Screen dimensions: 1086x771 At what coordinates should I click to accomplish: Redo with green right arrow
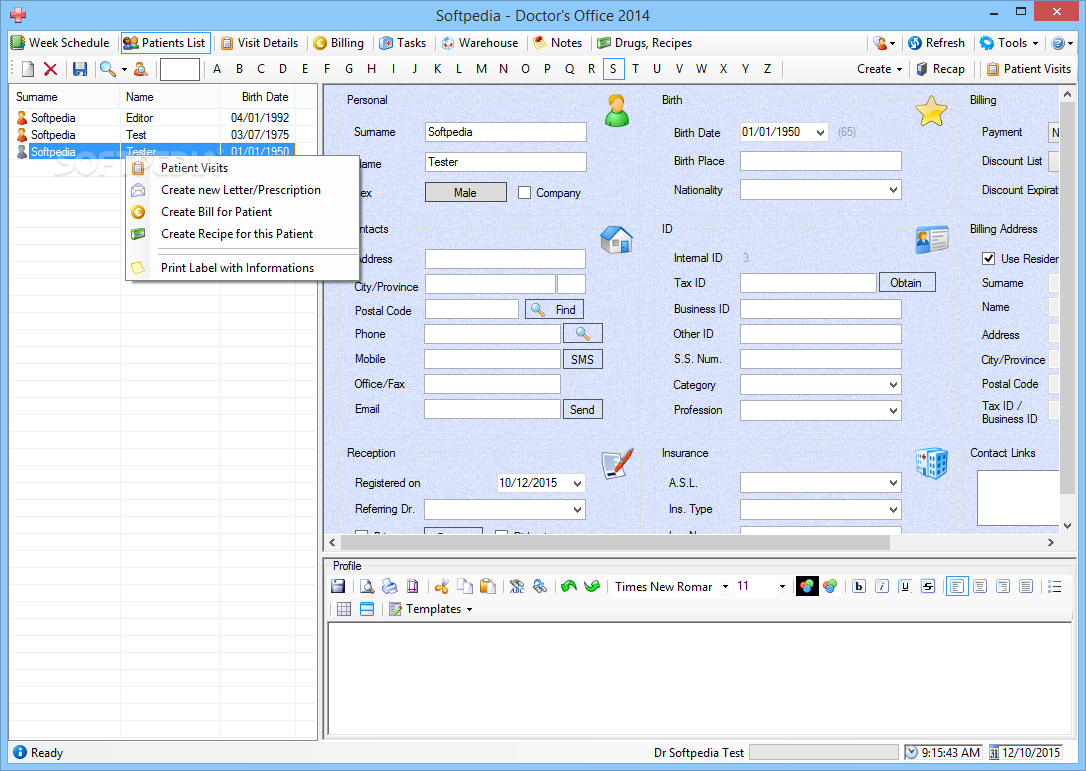pos(591,587)
